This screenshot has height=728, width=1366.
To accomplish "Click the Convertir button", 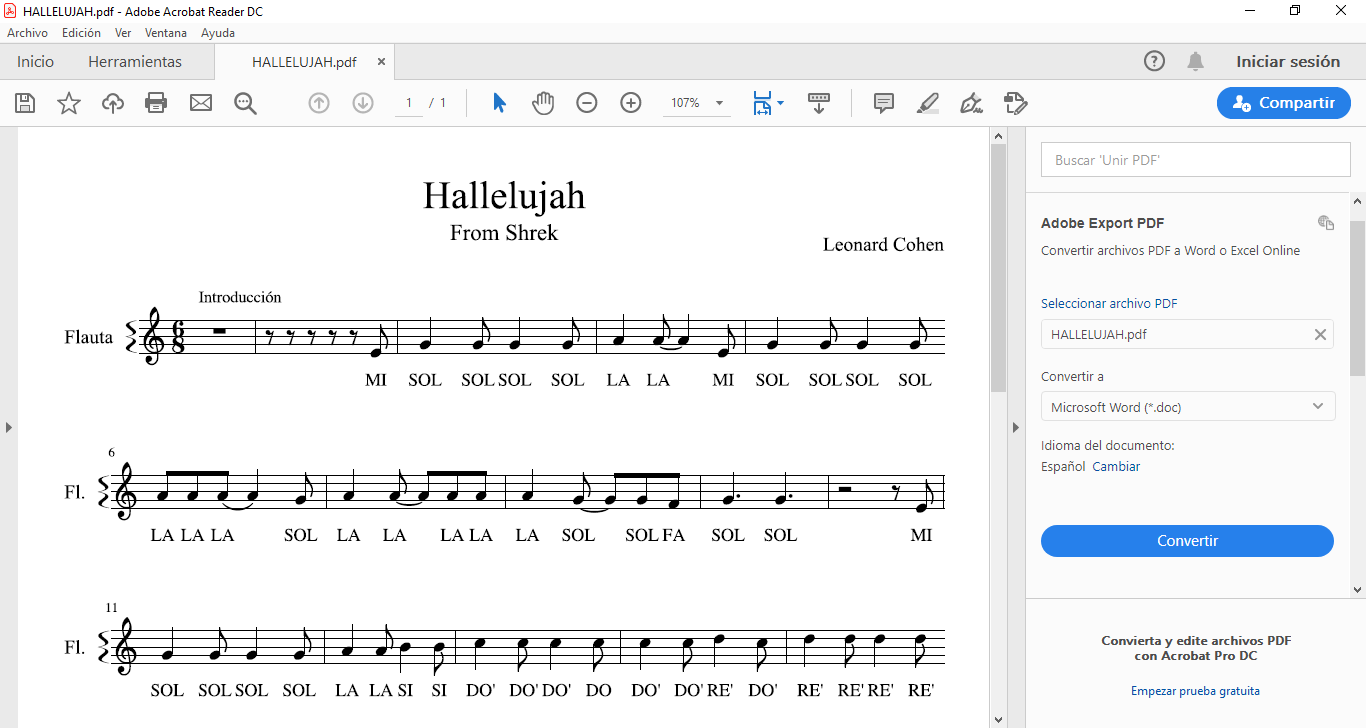I will 1187,541.
